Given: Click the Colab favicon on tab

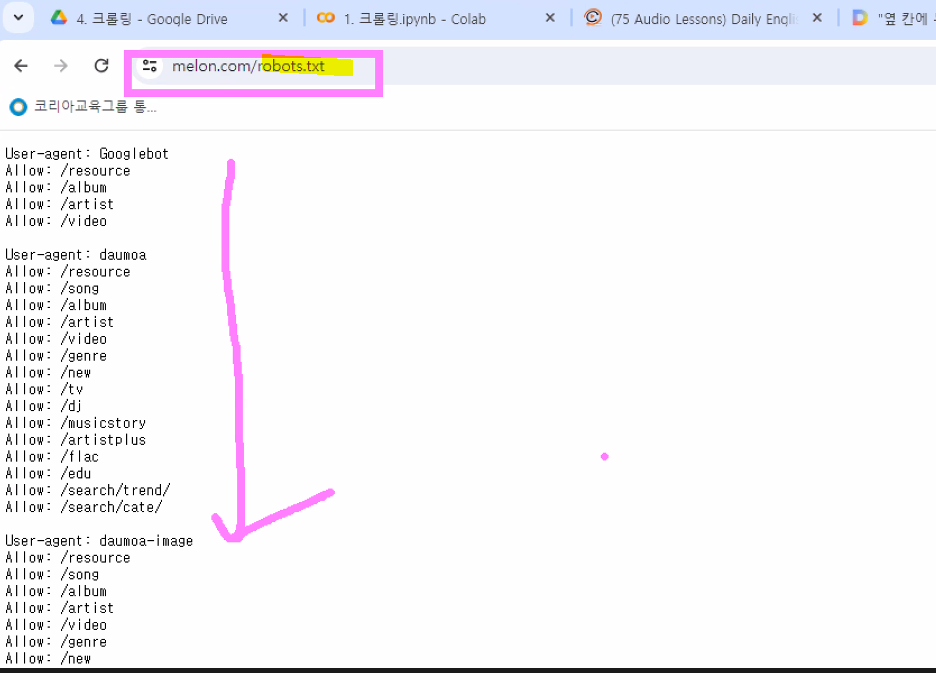Looking at the screenshot, I should [326, 18].
